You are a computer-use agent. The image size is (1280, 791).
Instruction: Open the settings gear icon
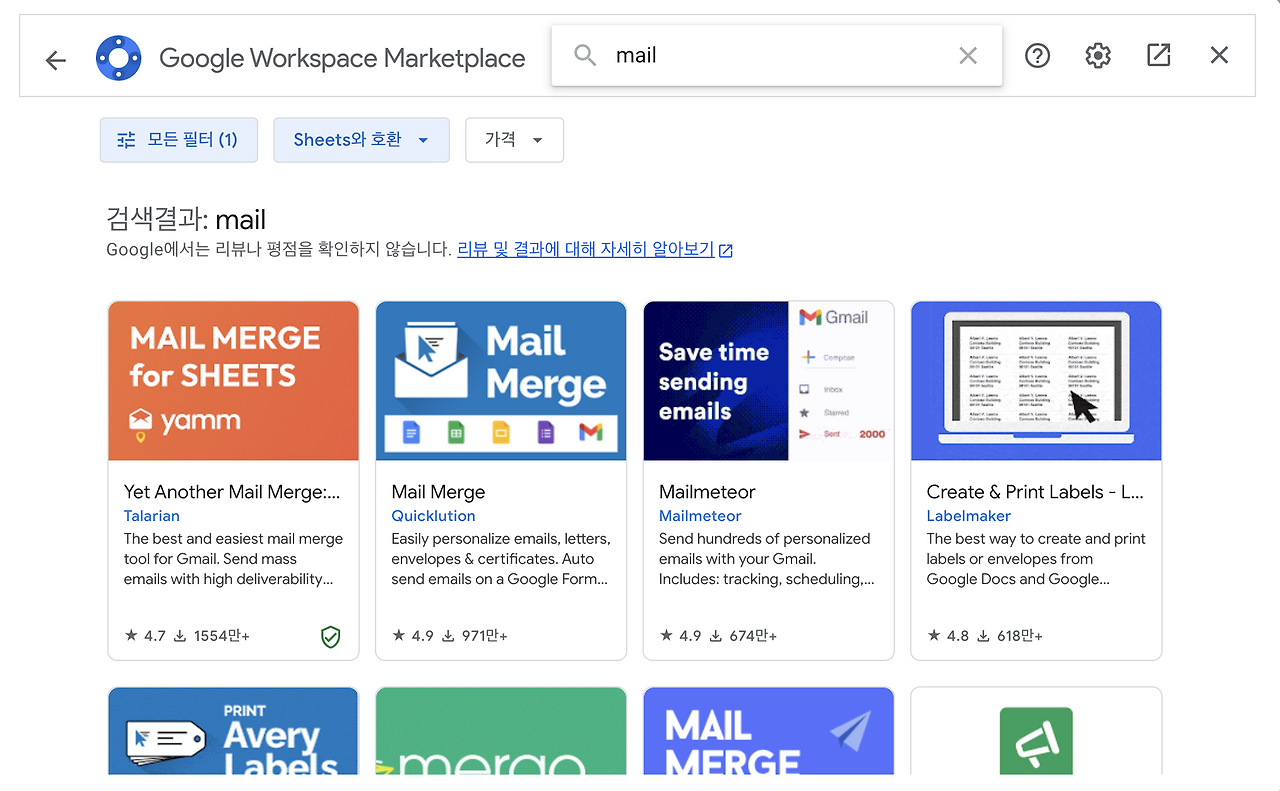[x=1098, y=56]
